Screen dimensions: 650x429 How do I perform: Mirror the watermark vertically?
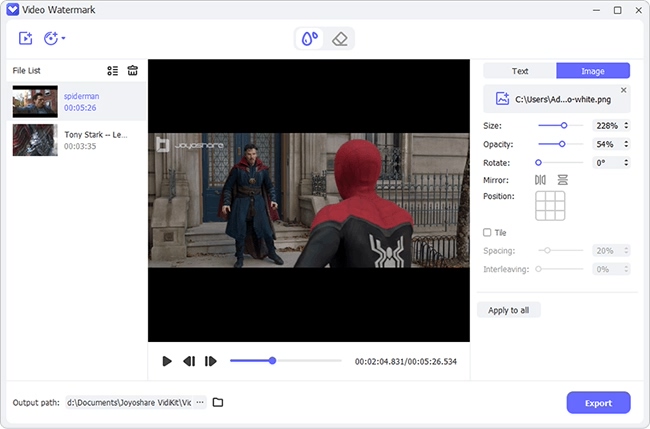tap(563, 180)
